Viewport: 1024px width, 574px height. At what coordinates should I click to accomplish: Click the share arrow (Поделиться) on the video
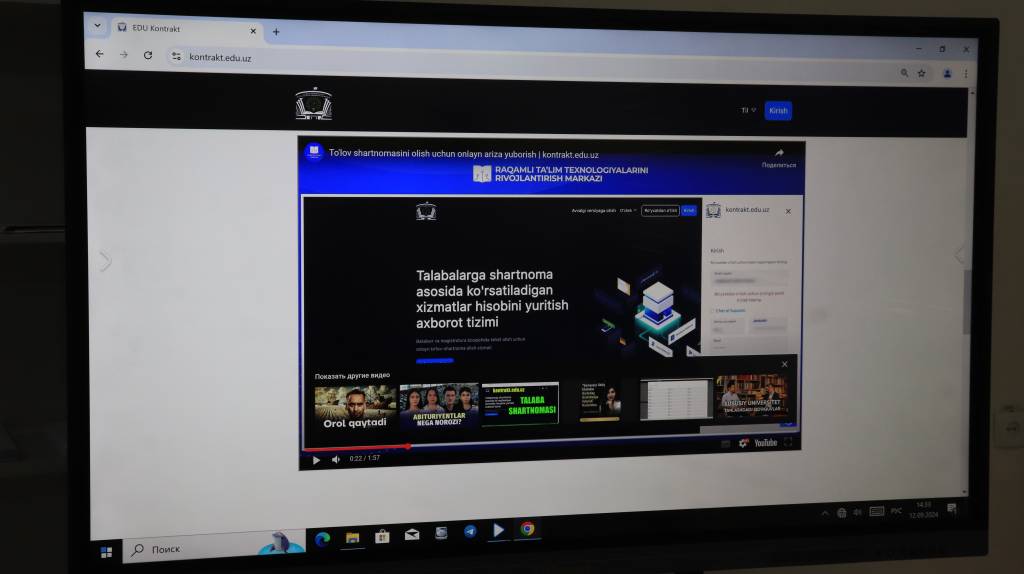(x=779, y=153)
